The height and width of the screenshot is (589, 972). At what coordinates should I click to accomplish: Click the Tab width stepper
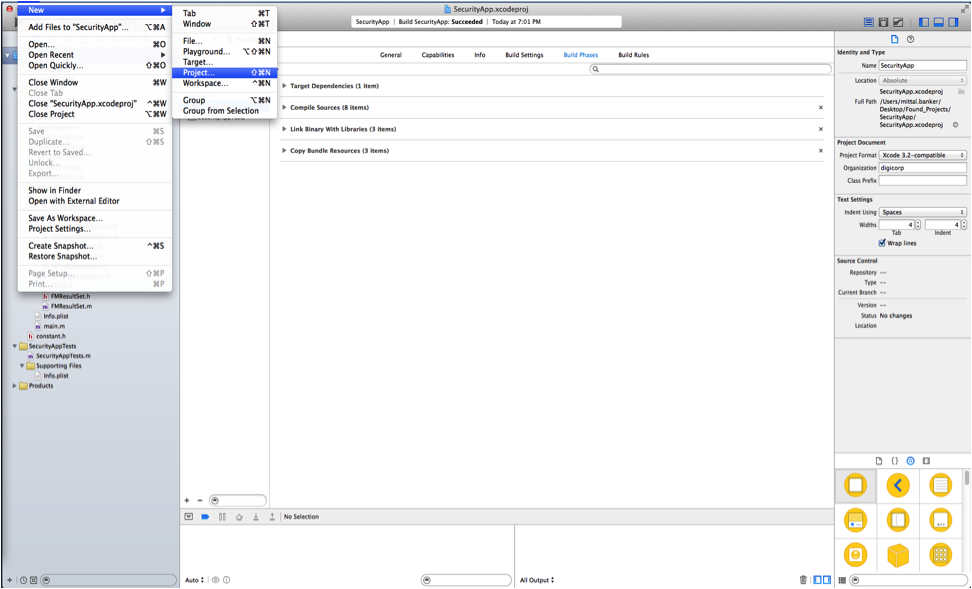coord(918,225)
